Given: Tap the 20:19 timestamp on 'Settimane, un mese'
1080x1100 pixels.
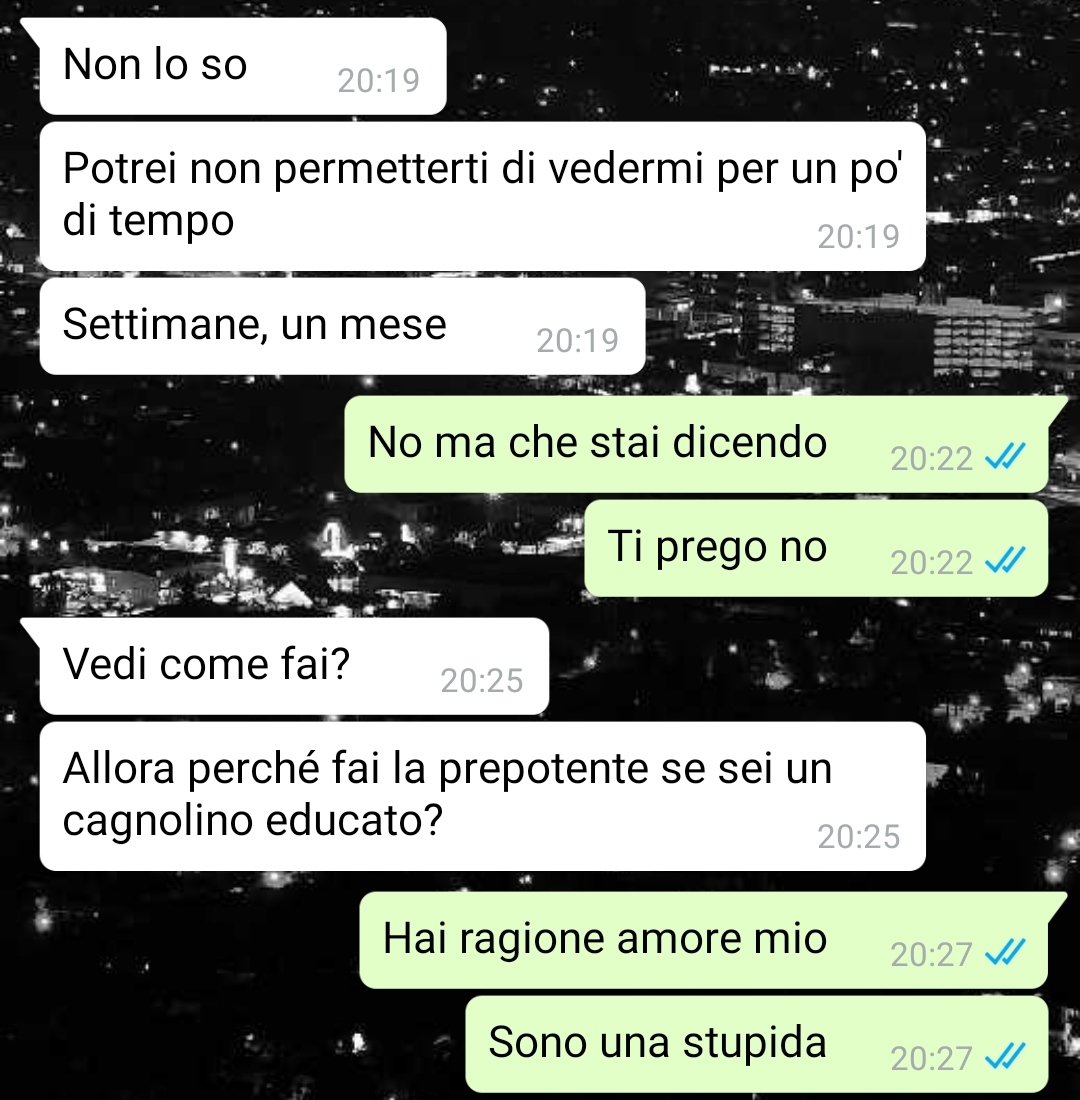Looking at the screenshot, I should pyautogui.click(x=578, y=341).
